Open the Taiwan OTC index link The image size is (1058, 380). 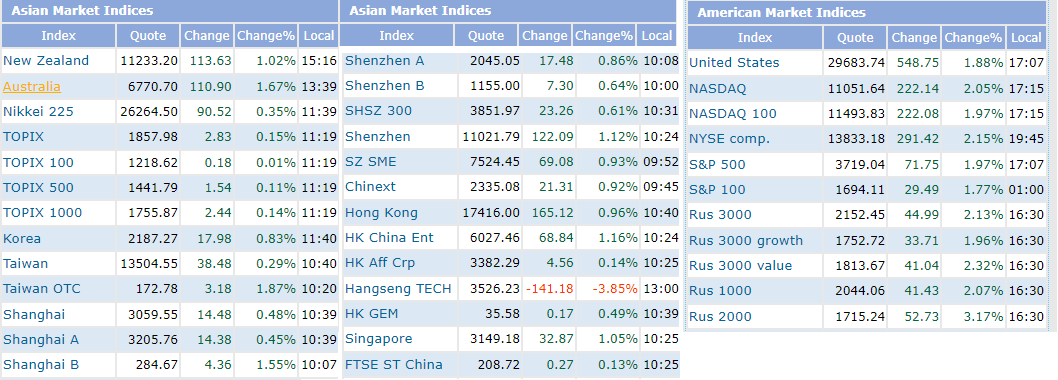(42, 289)
